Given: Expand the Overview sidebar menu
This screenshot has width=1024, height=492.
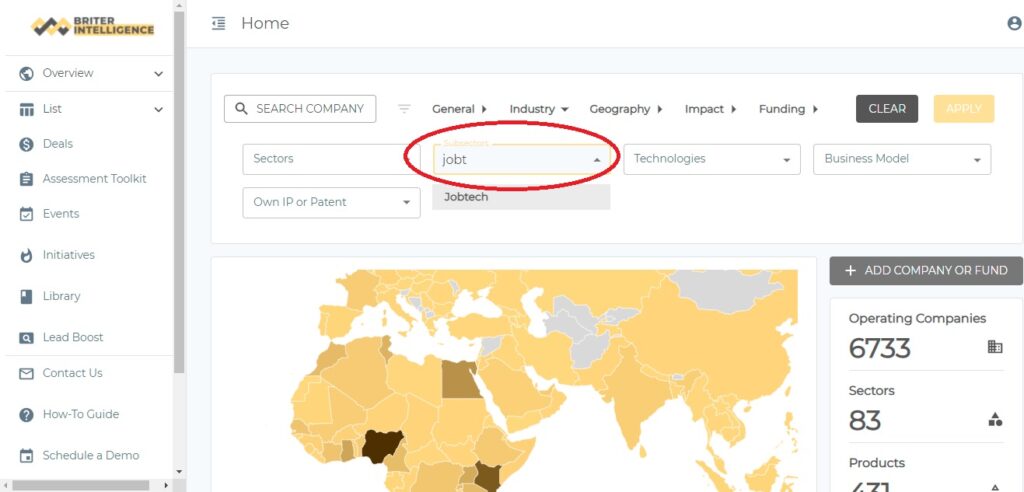Looking at the screenshot, I should click(x=158, y=73).
